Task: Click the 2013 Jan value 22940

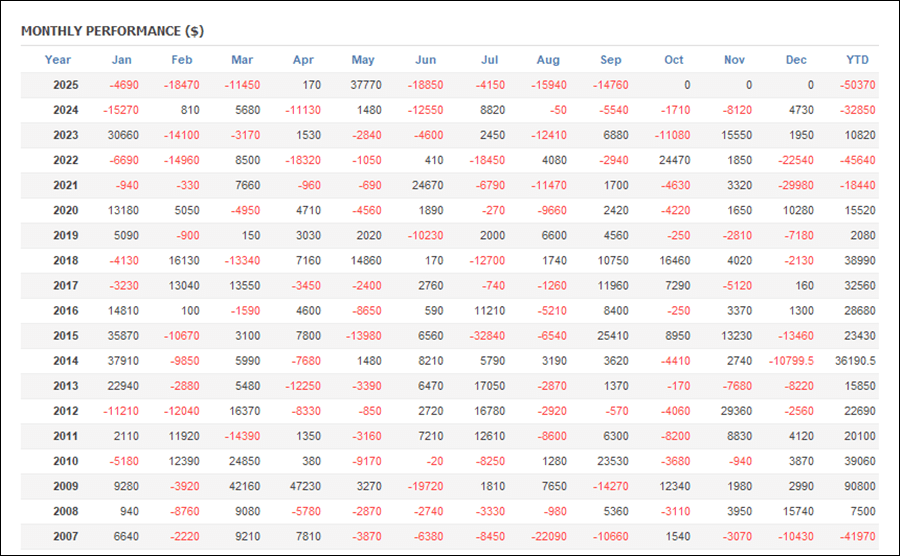Action: click(123, 386)
